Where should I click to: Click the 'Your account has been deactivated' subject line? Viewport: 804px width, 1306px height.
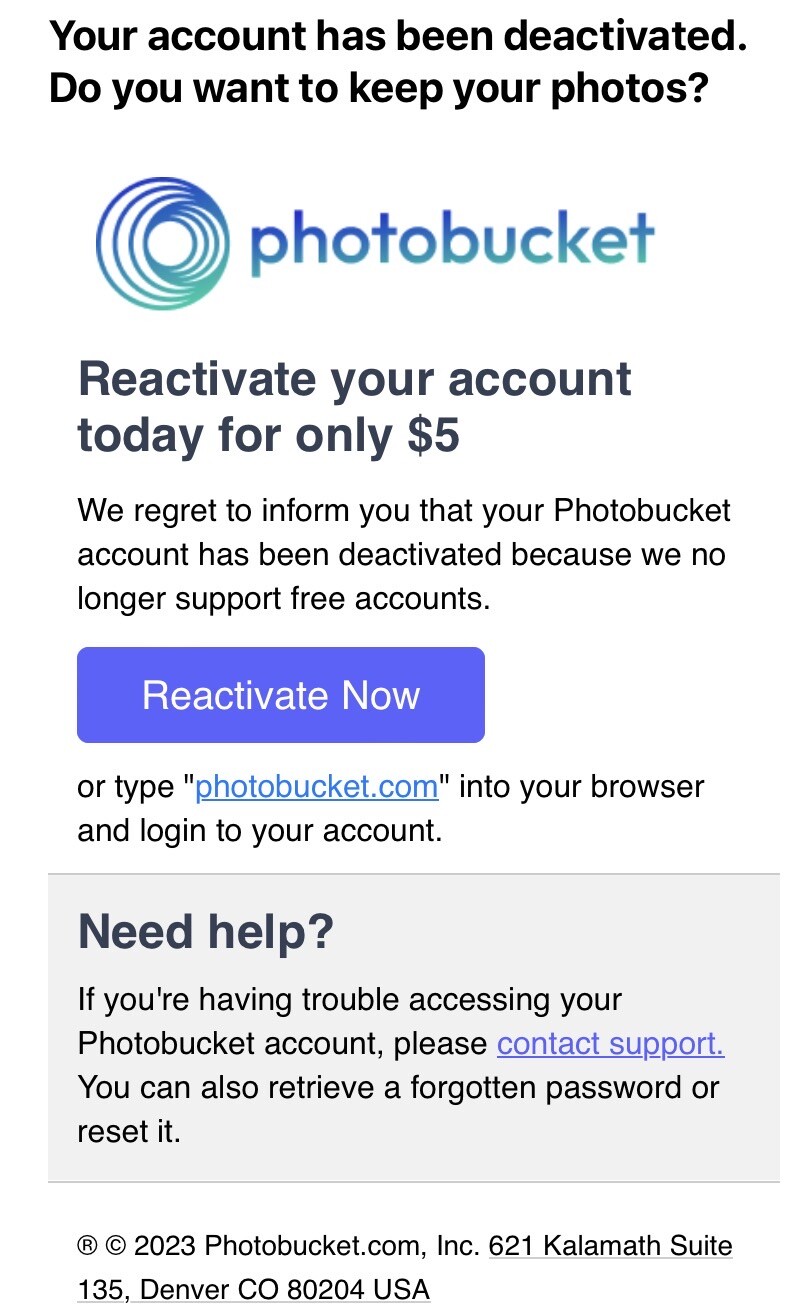[x=398, y=38]
